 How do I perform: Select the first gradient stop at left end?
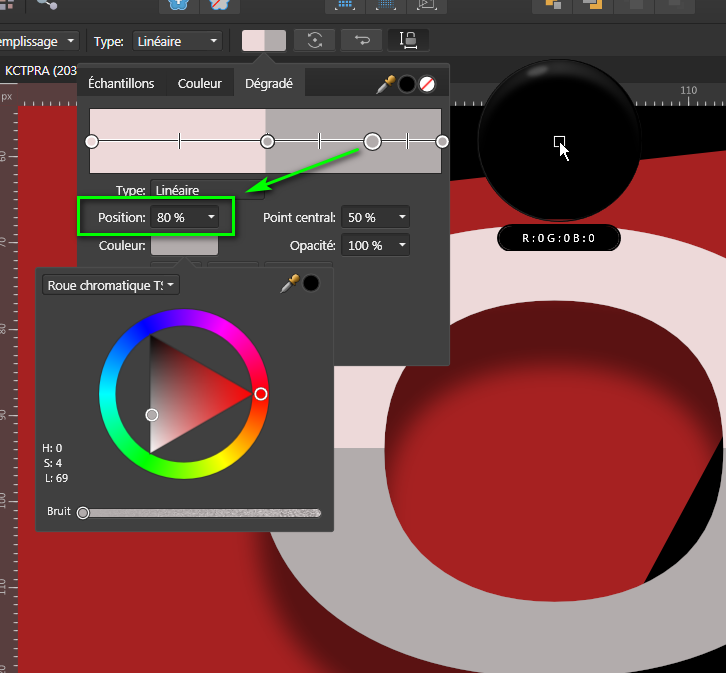[92, 142]
